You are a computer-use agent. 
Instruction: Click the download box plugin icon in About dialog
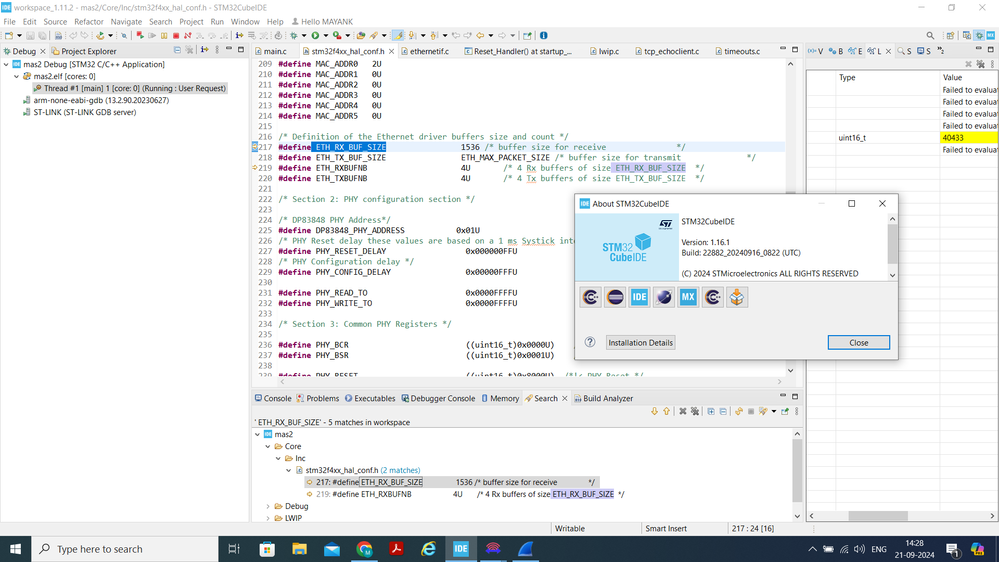point(737,297)
